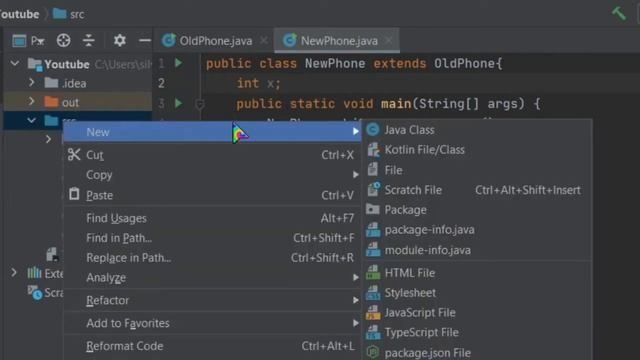The height and width of the screenshot is (360, 640).
Task: Collapse the selected src folder
Action: tap(31, 121)
